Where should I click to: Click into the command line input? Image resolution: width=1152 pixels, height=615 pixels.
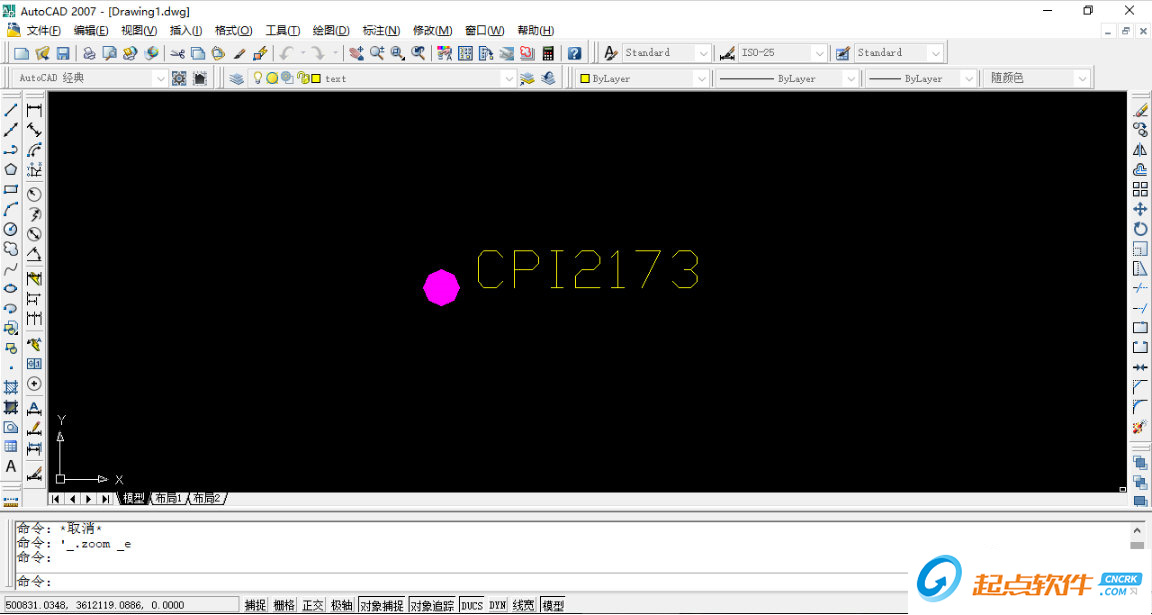coord(500,582)
